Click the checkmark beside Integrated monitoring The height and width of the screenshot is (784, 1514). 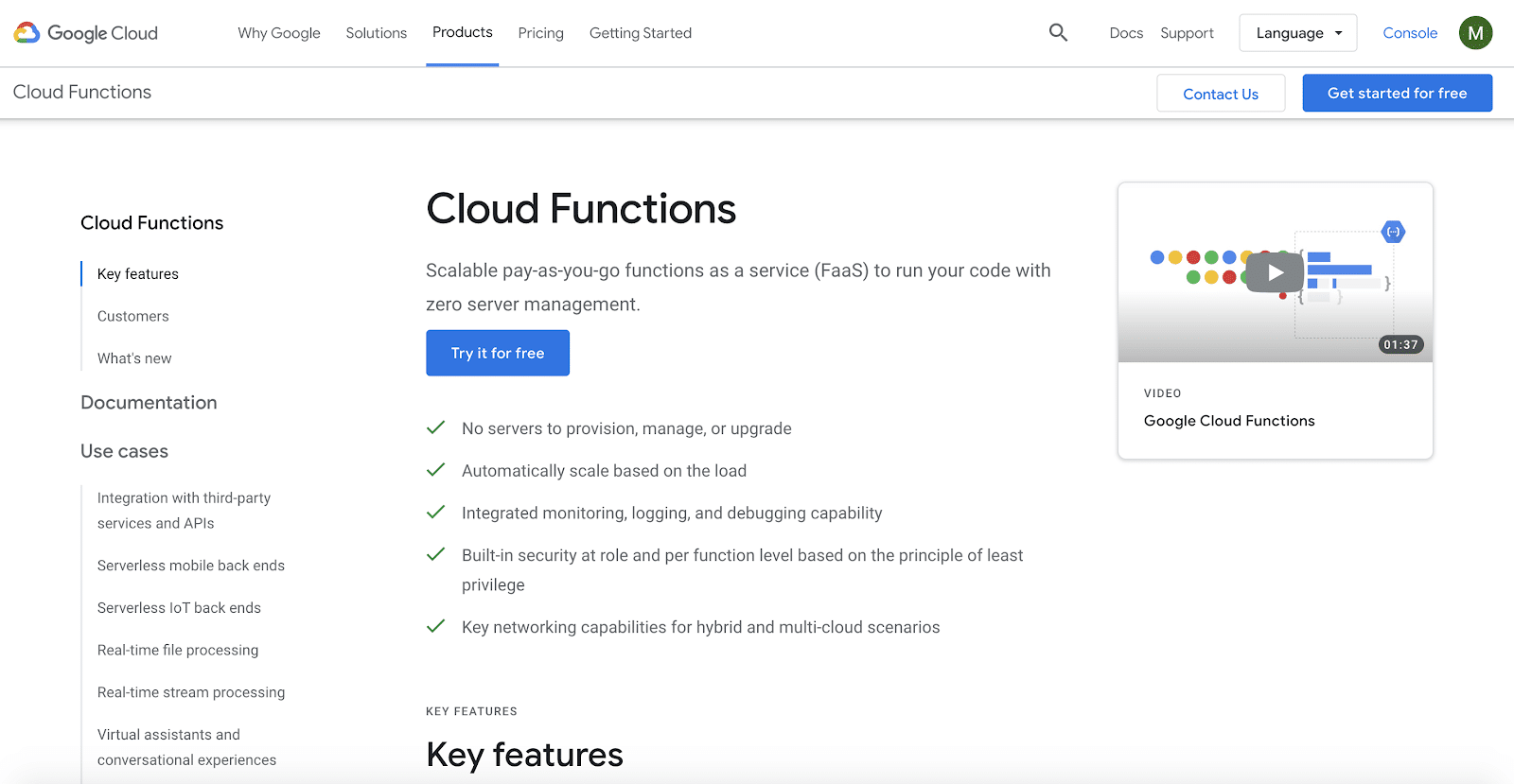[435, 513]
